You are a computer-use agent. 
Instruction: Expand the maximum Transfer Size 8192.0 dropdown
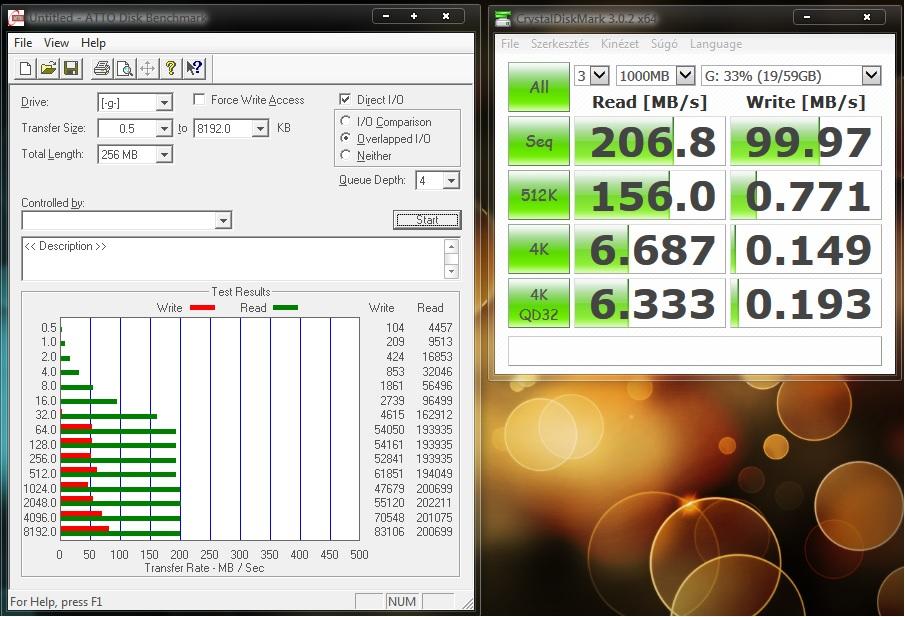click(x=260, y=128)
